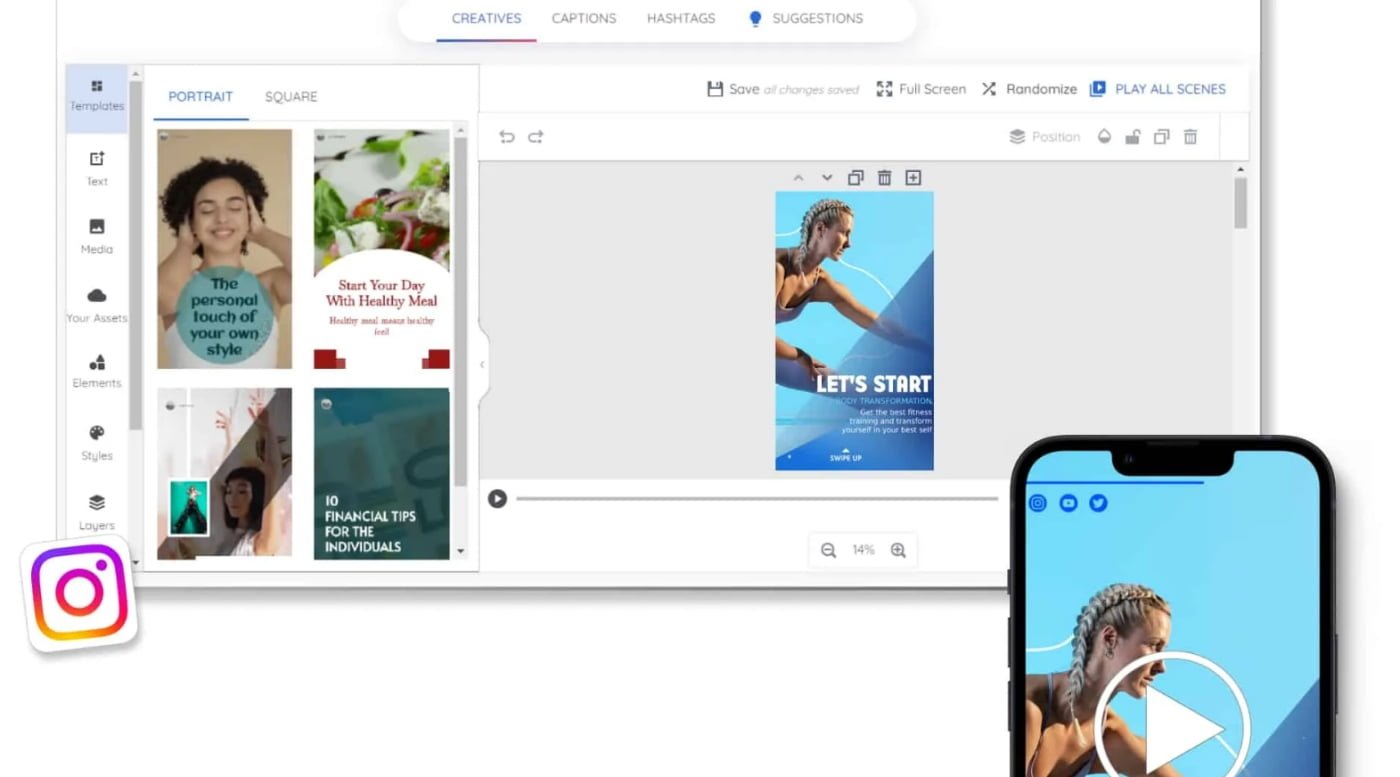Click the YouTube icon on phone preview

(x=1068, y=503)
